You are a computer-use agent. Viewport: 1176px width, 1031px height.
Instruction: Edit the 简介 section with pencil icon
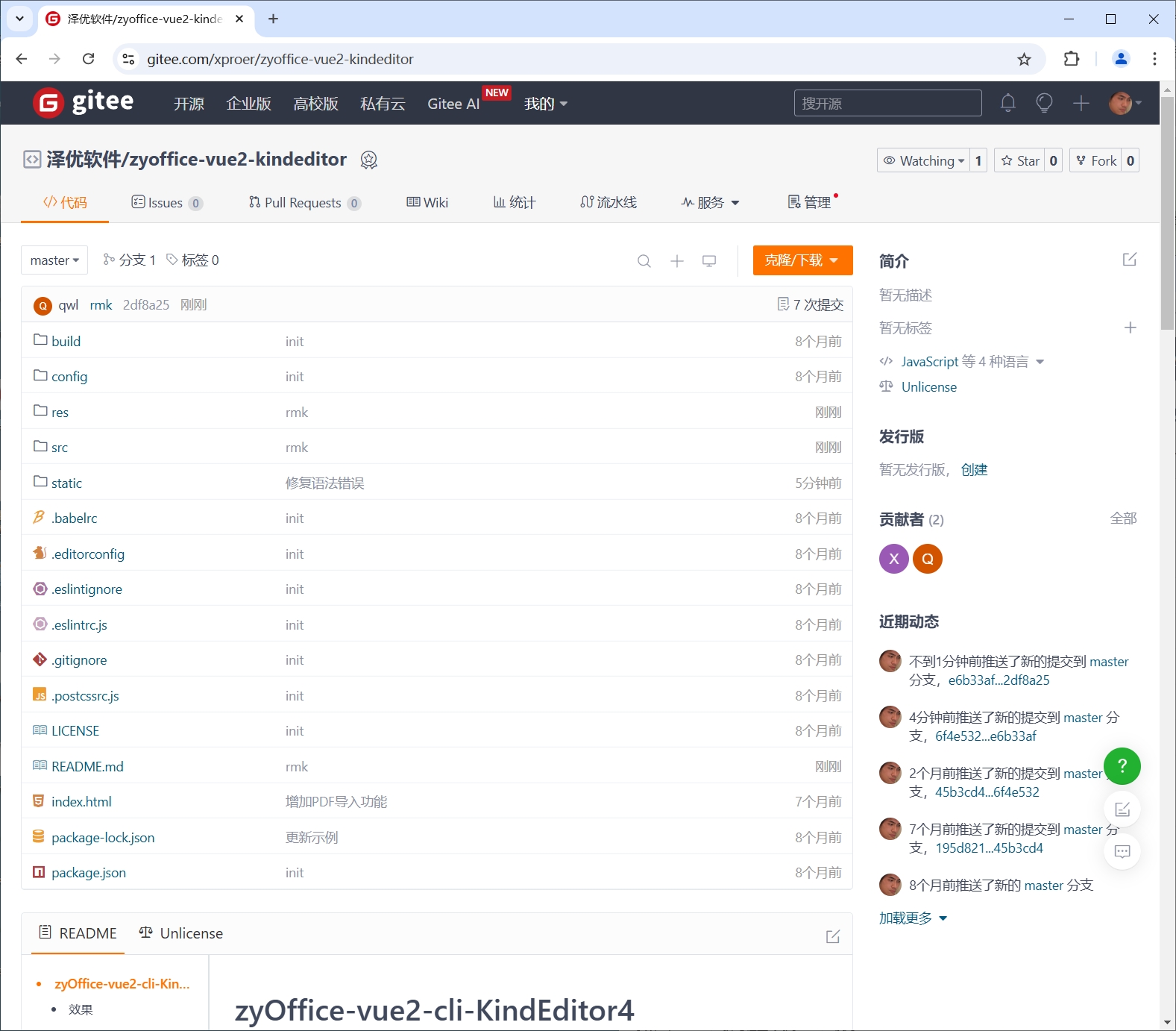click(x=1130, y=260)
